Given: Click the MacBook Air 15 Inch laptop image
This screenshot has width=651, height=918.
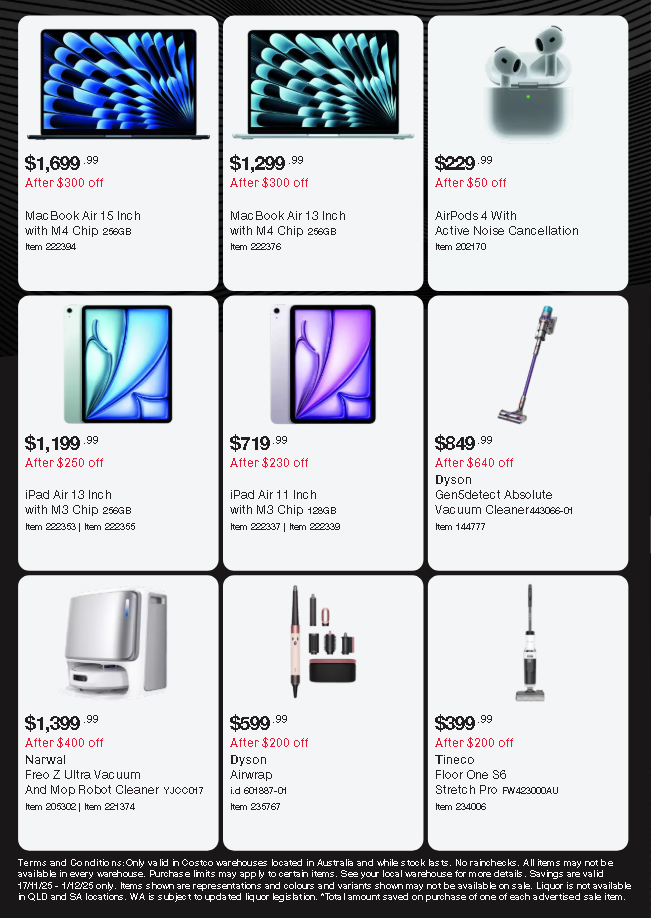Looking at the screenshot, I should tap(119, 83).
